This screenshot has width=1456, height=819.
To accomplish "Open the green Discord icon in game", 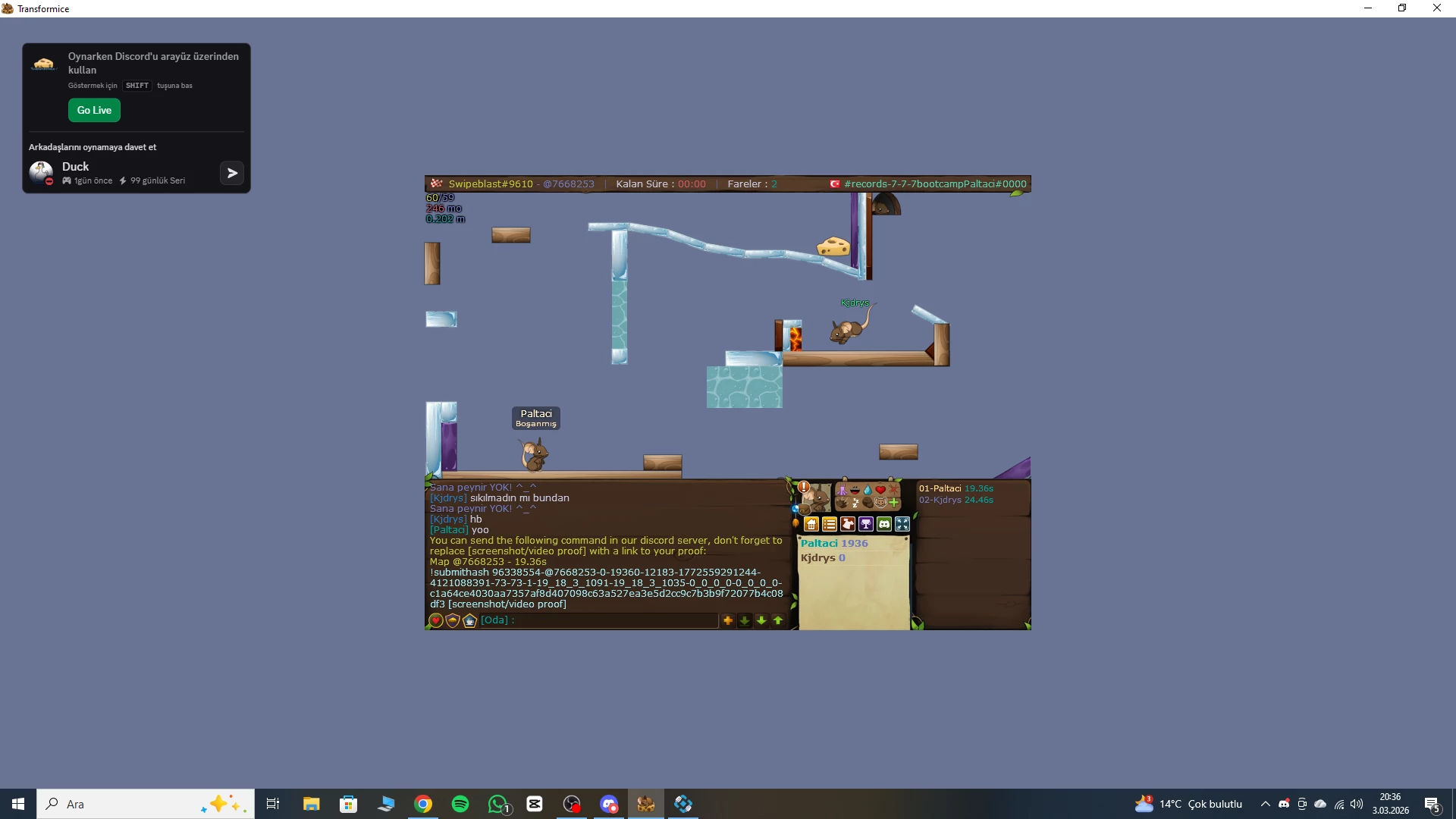I will (884, 524).
